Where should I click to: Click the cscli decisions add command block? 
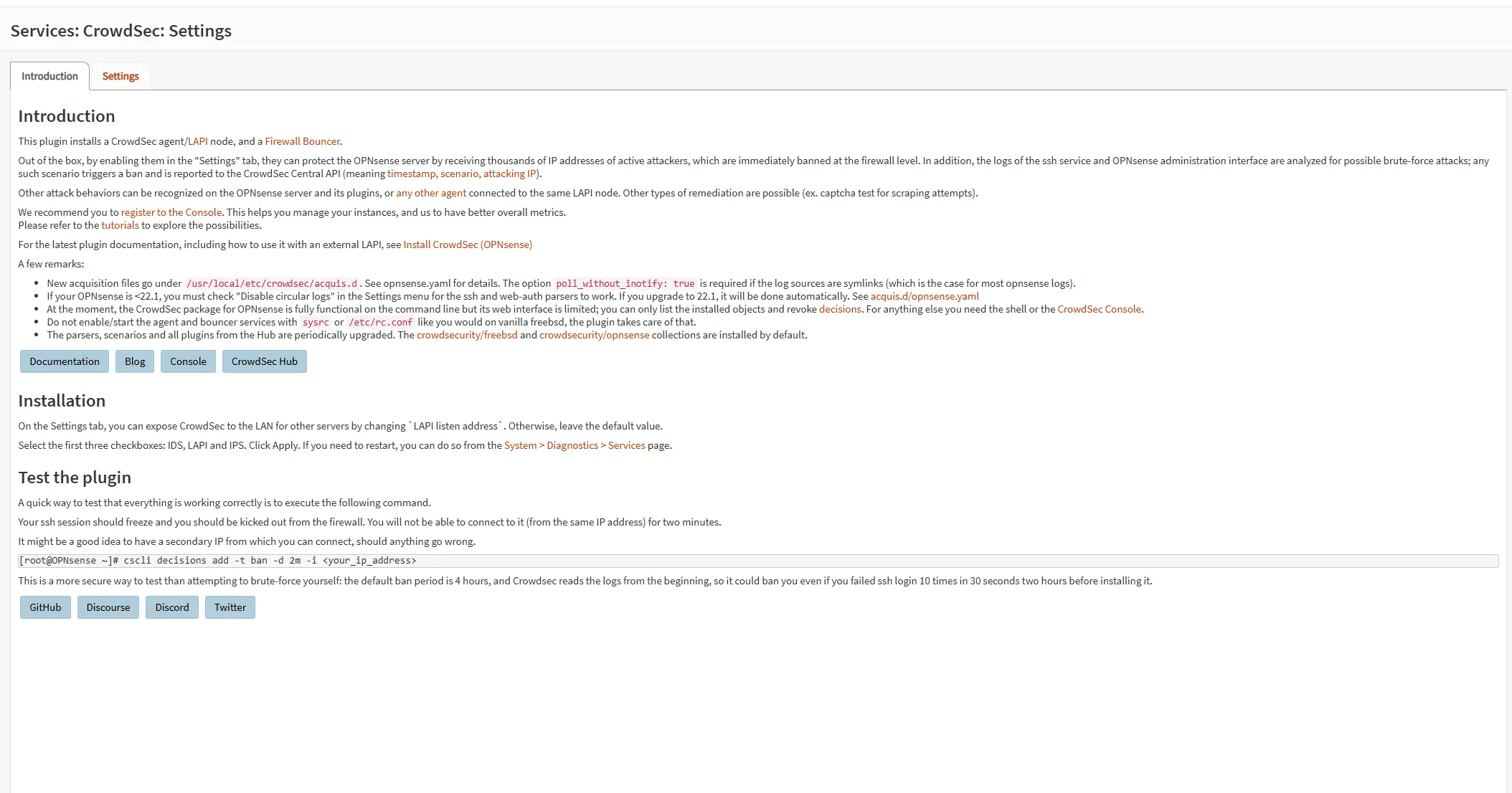[758, 561]
